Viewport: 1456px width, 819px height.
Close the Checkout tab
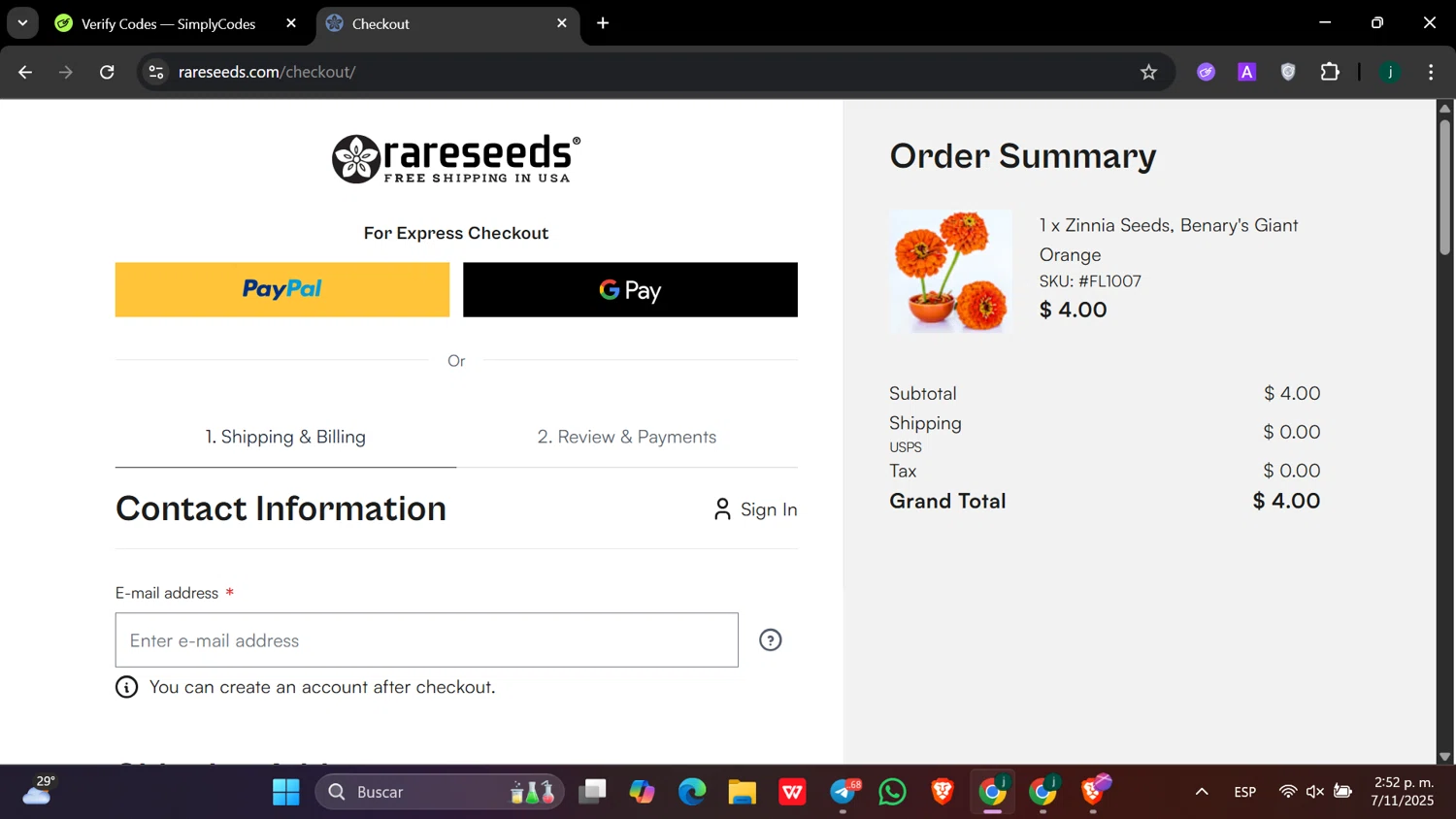(562, 23)
